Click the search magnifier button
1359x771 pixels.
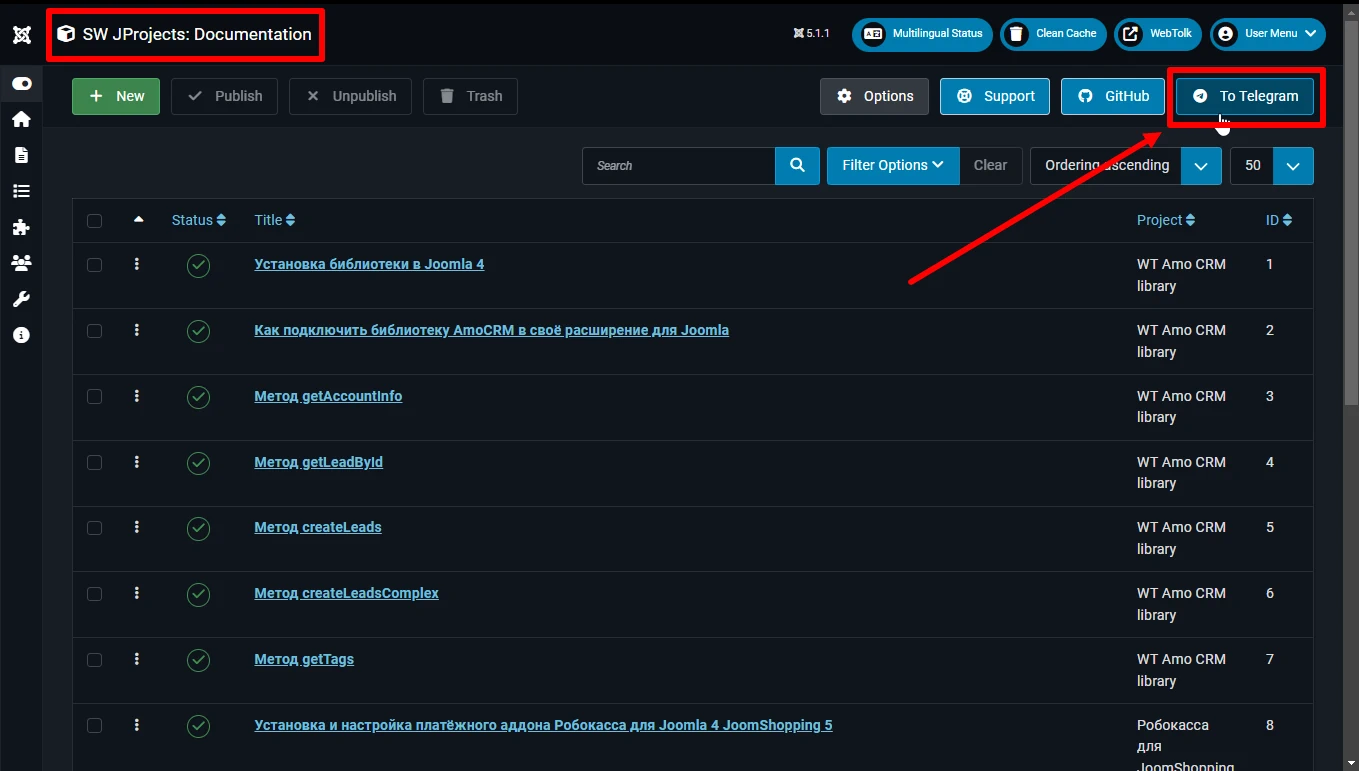[x=797, y=166]
